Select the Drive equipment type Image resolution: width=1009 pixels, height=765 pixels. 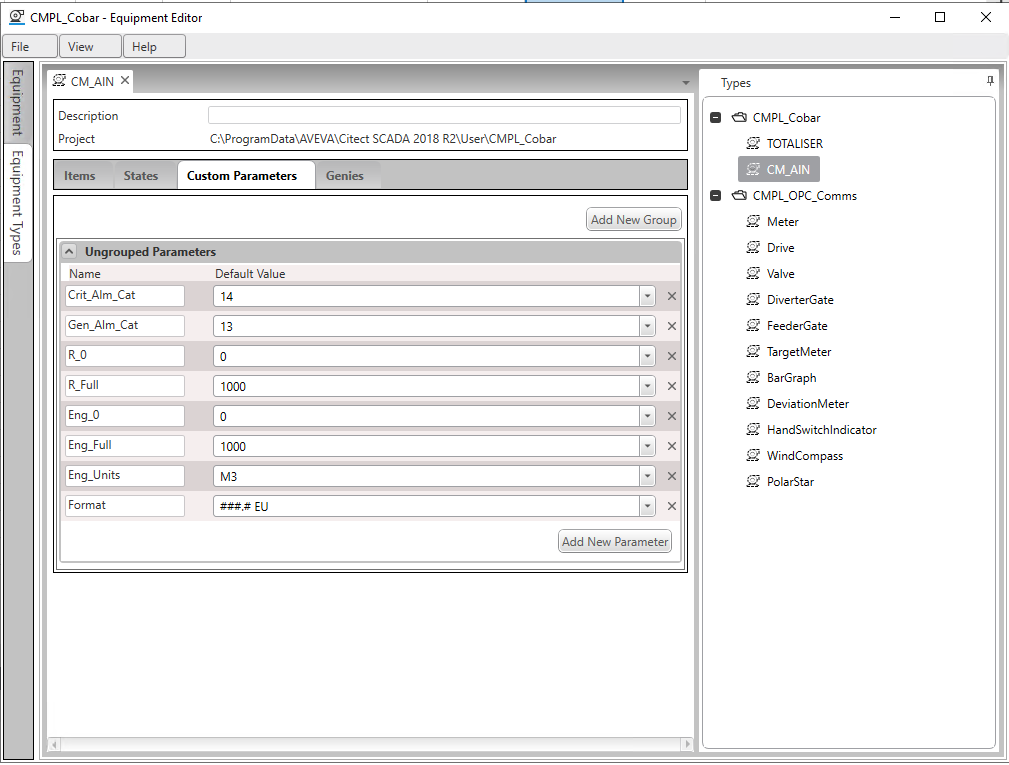770,248
